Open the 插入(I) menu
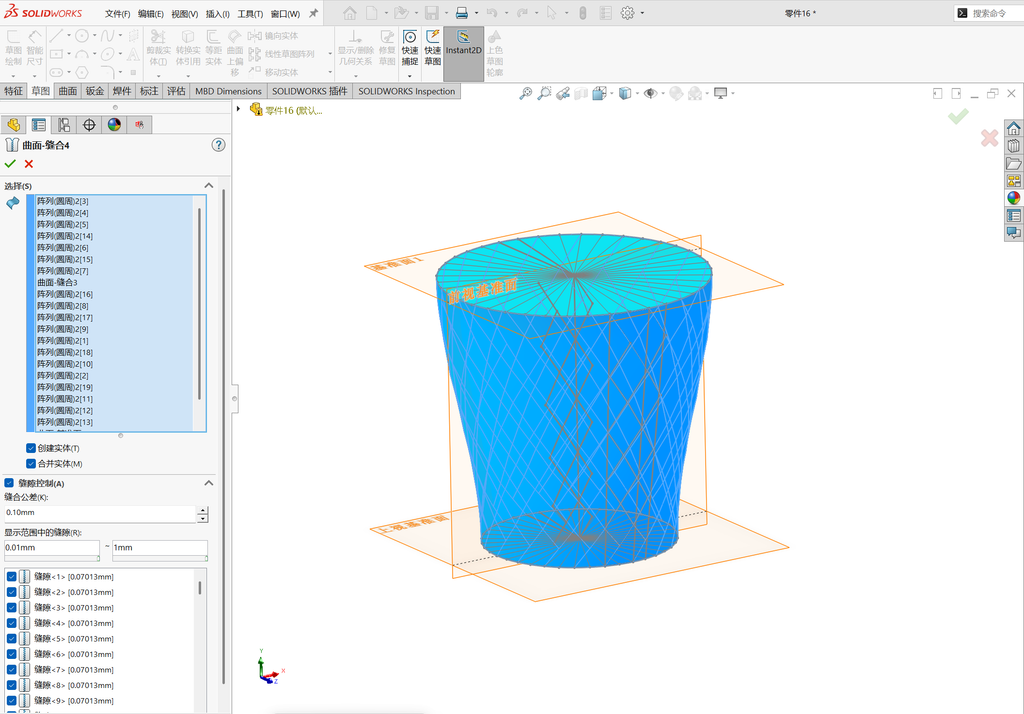This screenshot has width=1024, height=714. (217, 14)
